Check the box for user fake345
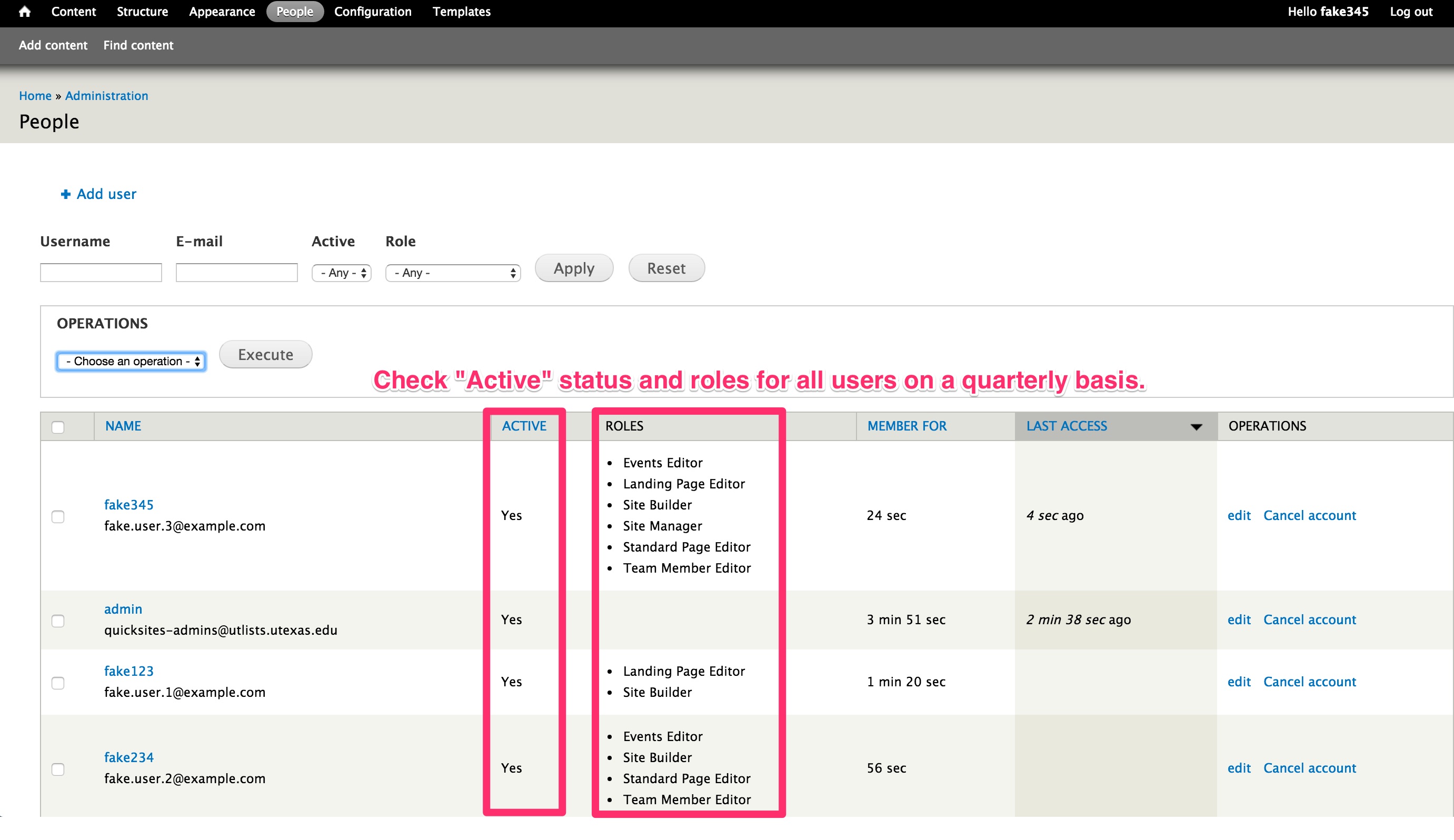 58,516
